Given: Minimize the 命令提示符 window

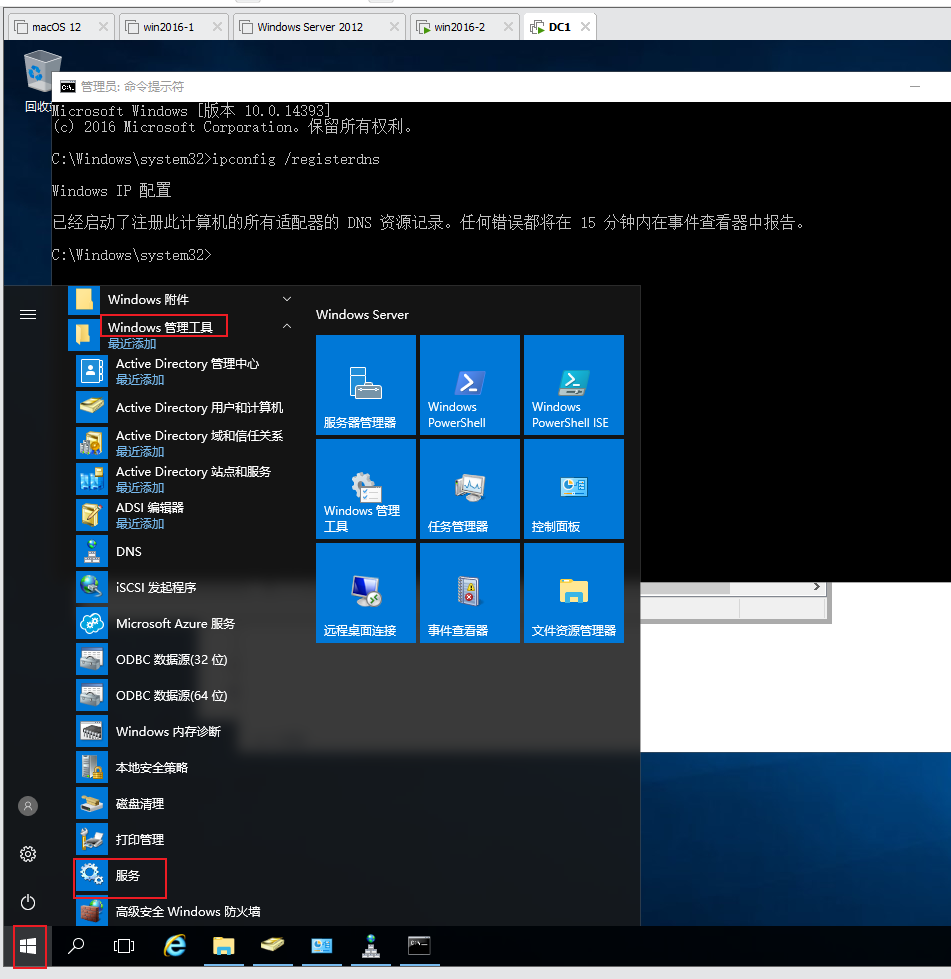Looking at the screenshot, I should coord(915,86).
